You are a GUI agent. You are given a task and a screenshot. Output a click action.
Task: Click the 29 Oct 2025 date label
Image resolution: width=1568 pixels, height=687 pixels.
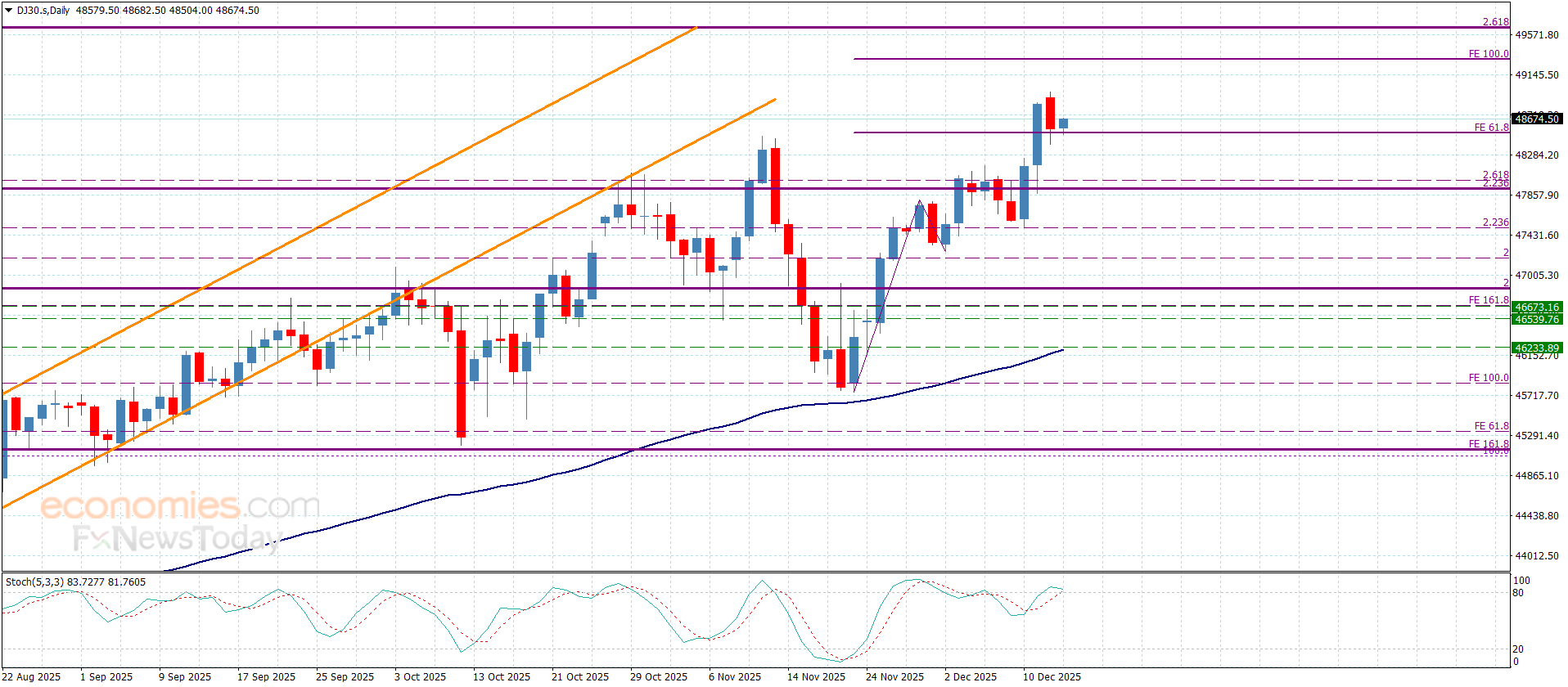pos(659,676)
